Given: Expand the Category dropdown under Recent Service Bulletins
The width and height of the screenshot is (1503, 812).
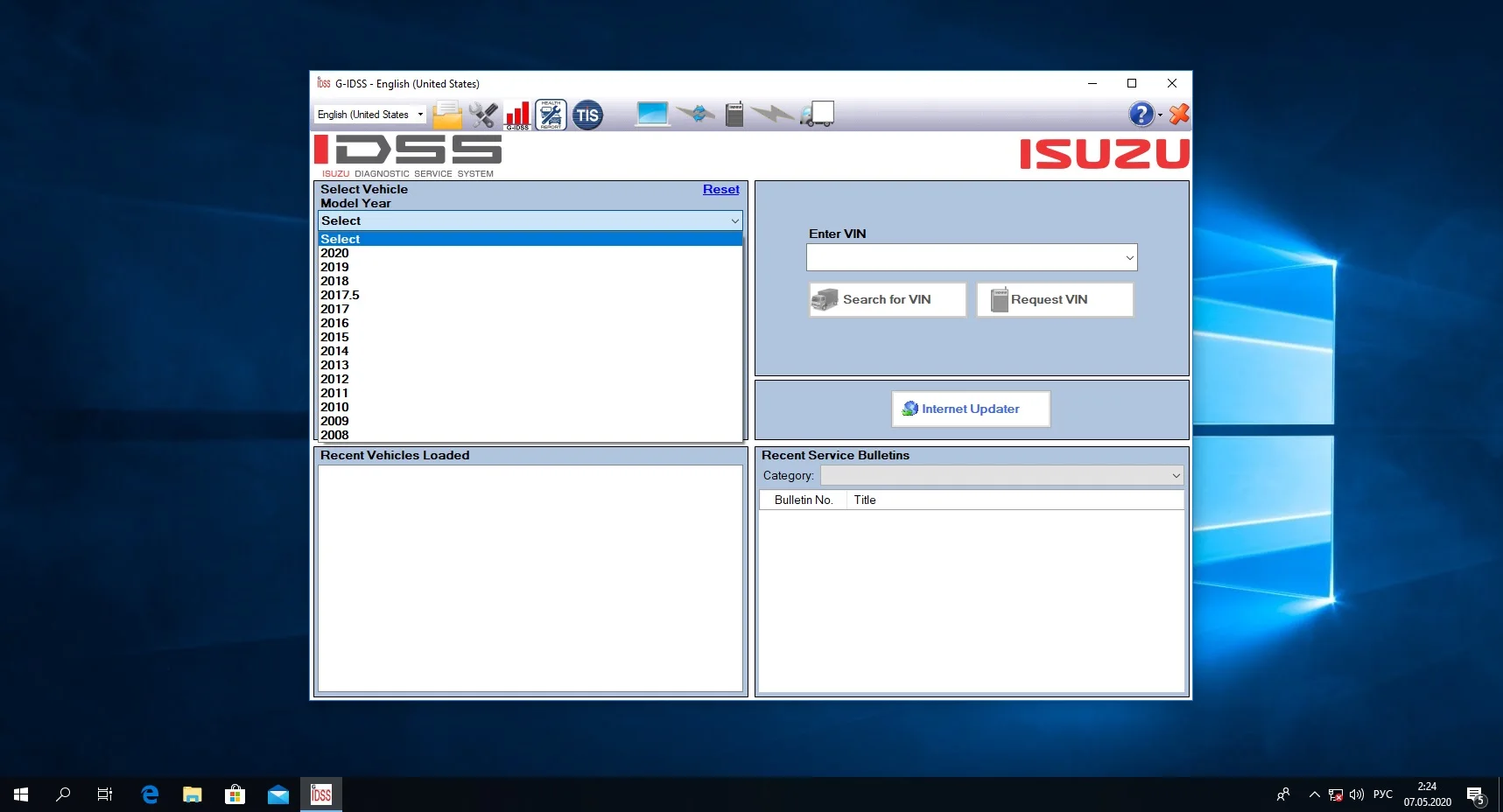Looking at the screenshot, I should [1174, 475].
